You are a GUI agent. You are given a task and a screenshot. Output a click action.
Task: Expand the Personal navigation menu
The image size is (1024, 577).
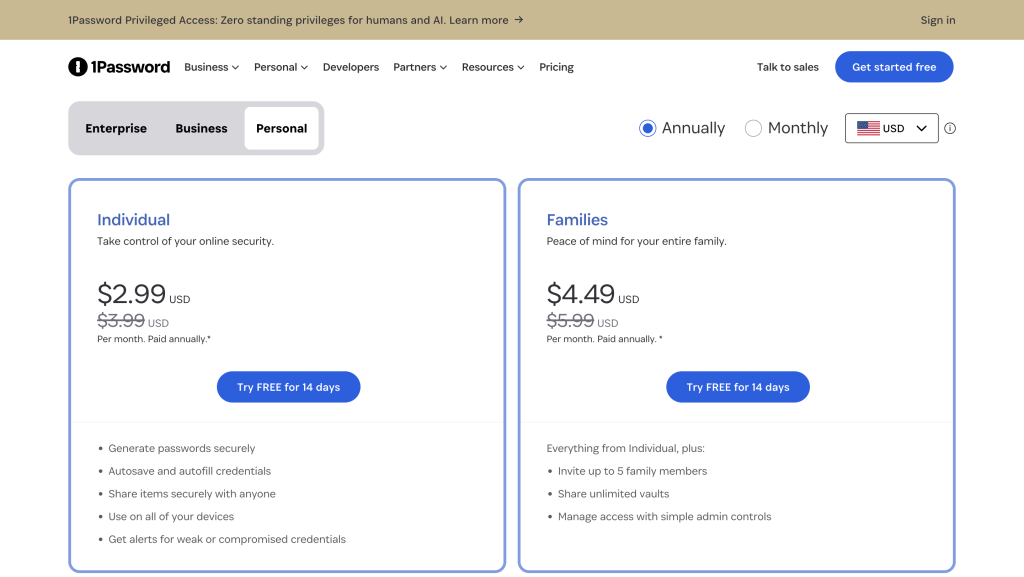(x=281, y=67)
